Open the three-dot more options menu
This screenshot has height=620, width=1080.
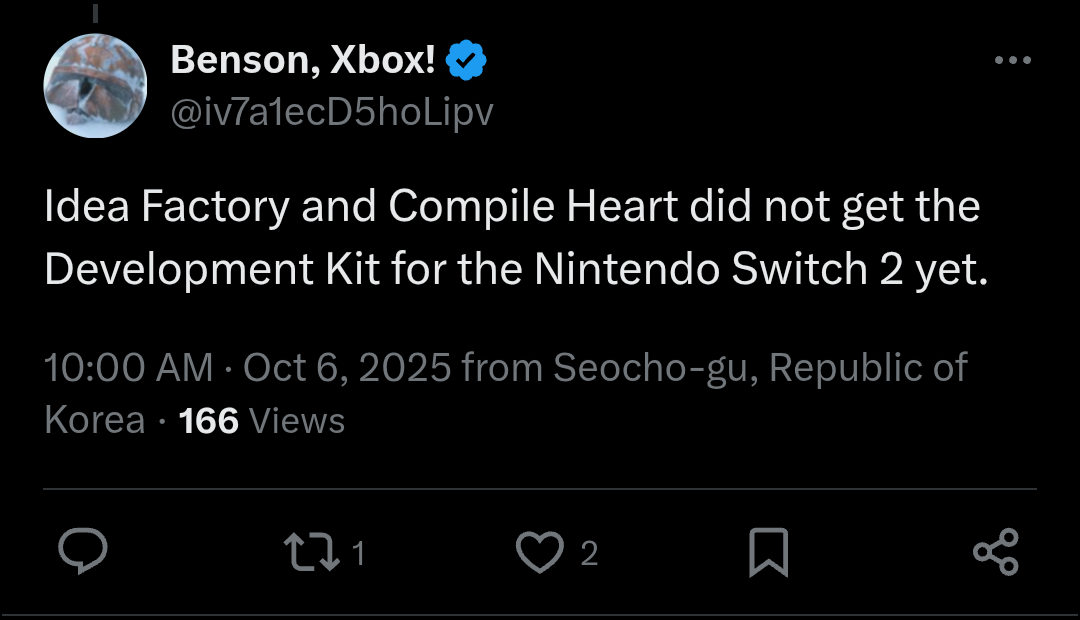click(x=1012, y=61)
